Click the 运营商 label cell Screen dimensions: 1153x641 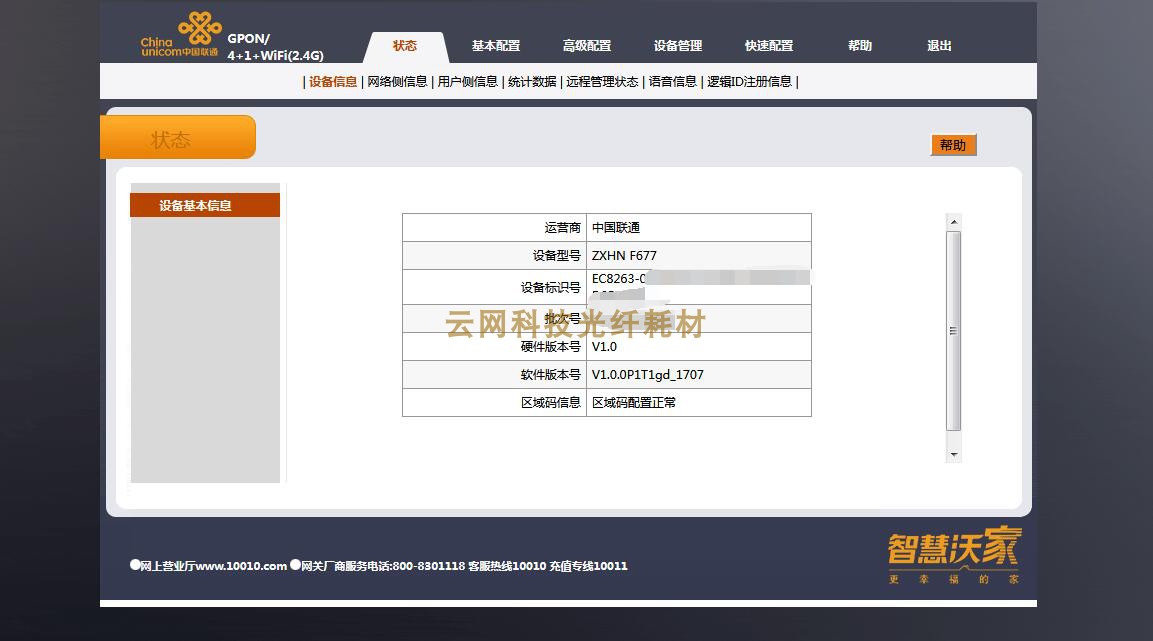pyautogui.click(x=494, y=228)
